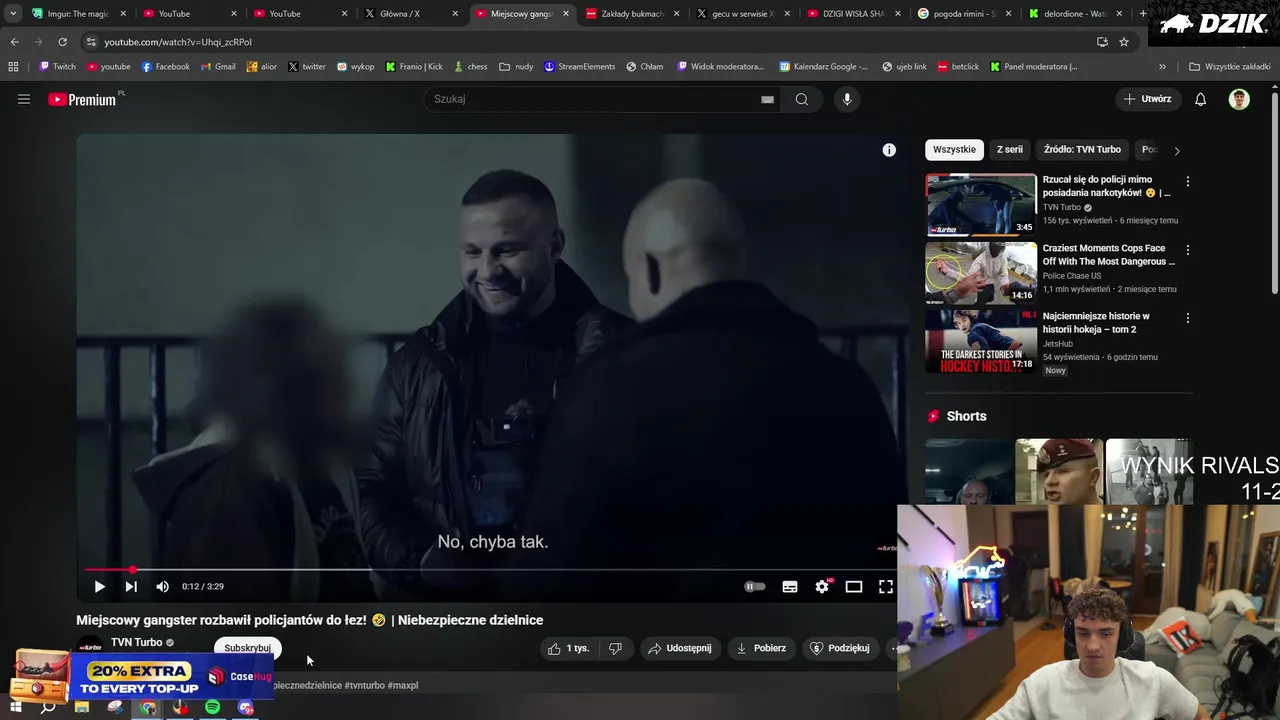Open options for Craziest Moments Cops video
The image size is (1280, 720).
(x=1188, y=250)
